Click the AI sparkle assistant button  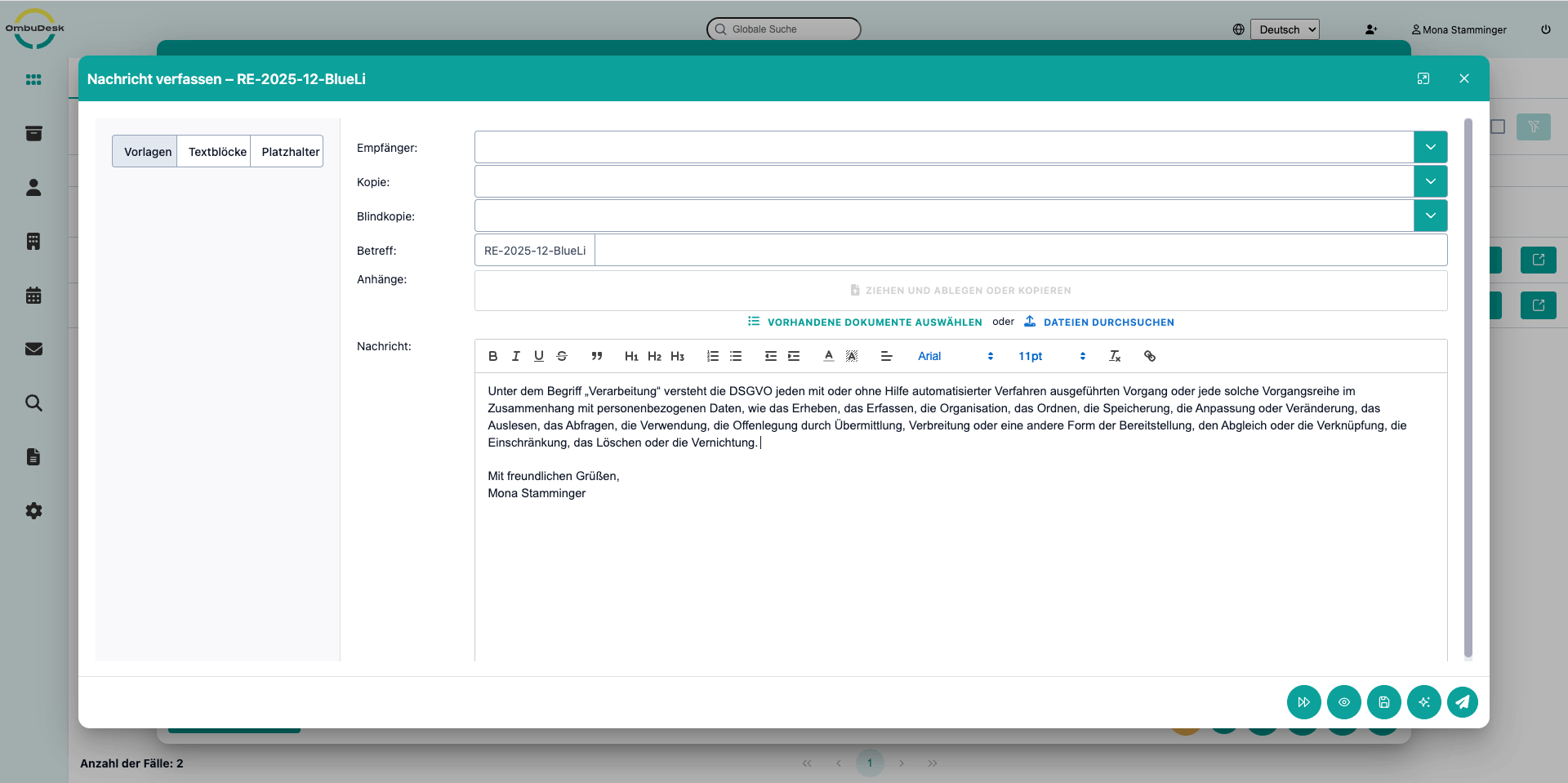tap(1423, 702)
